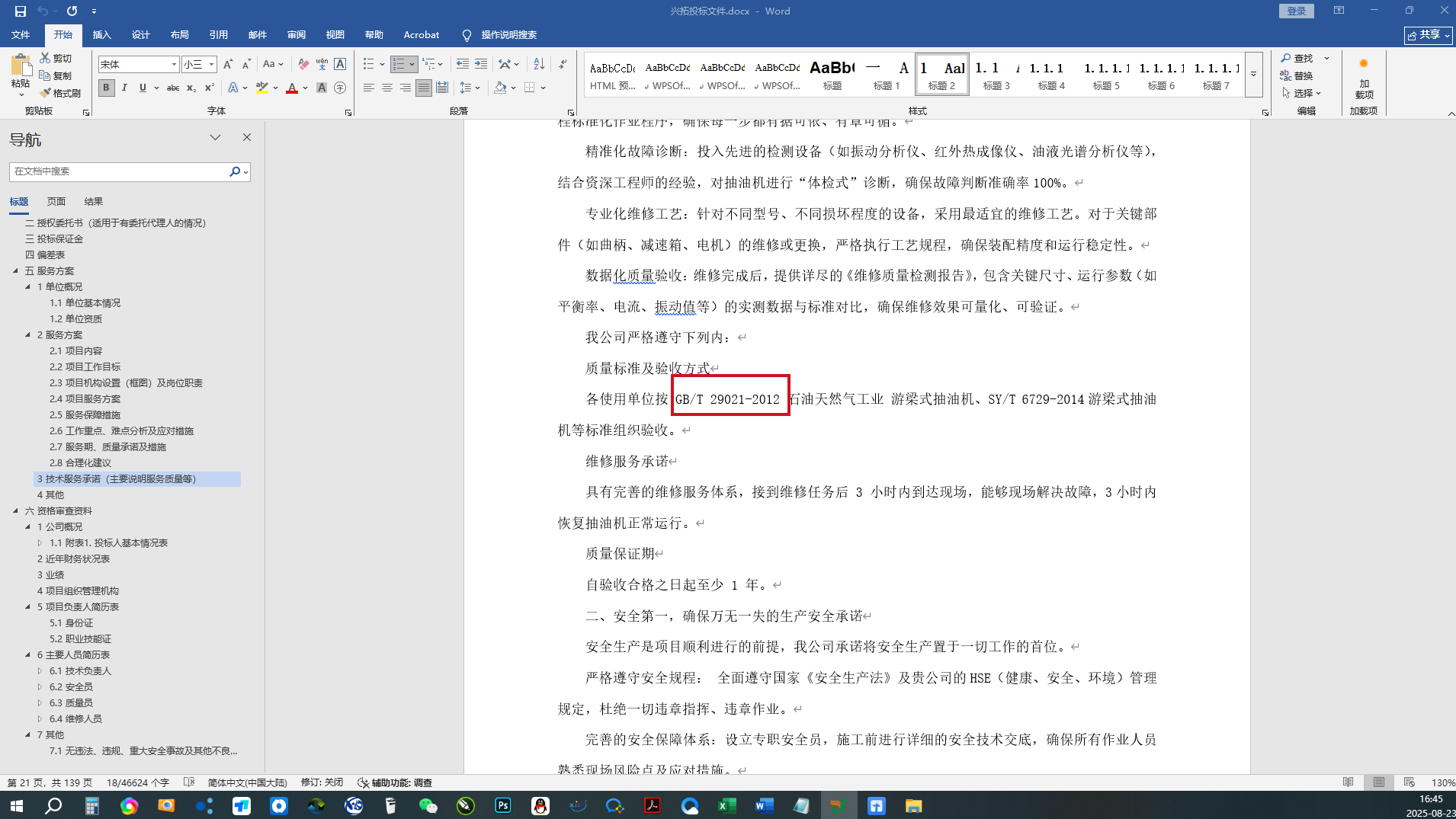Click the Cut (剪切) button
This screenshot has height=819, width=1456.
coord(56,58)
